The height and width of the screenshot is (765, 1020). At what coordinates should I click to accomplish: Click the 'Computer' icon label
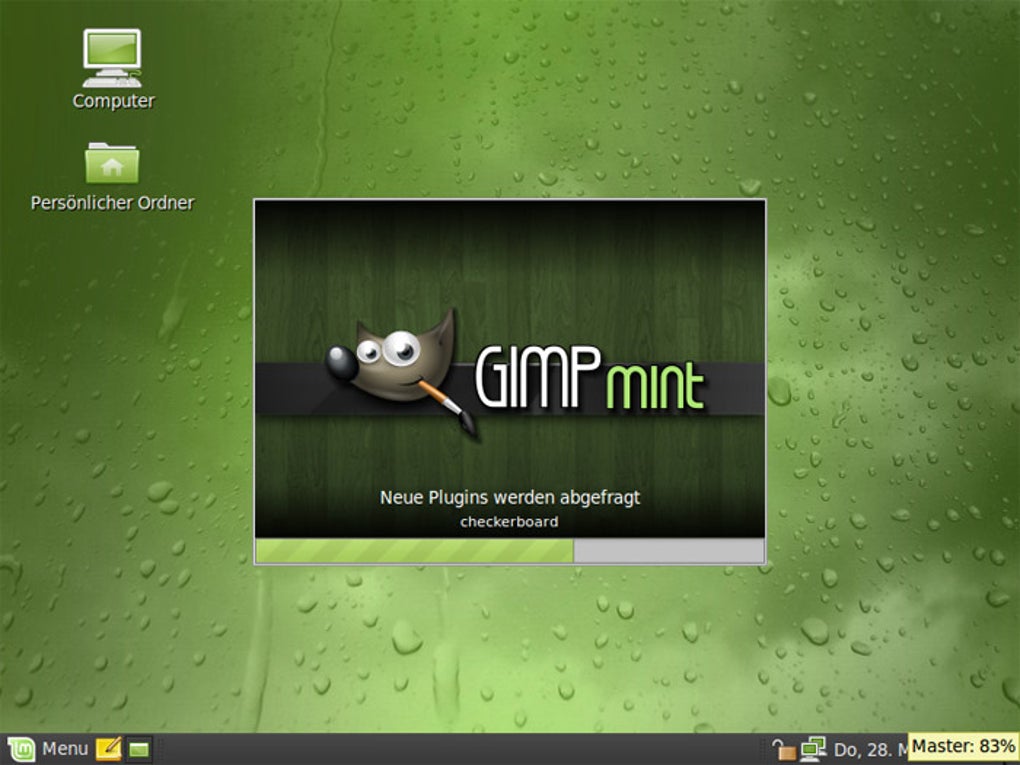pos(113,101)
